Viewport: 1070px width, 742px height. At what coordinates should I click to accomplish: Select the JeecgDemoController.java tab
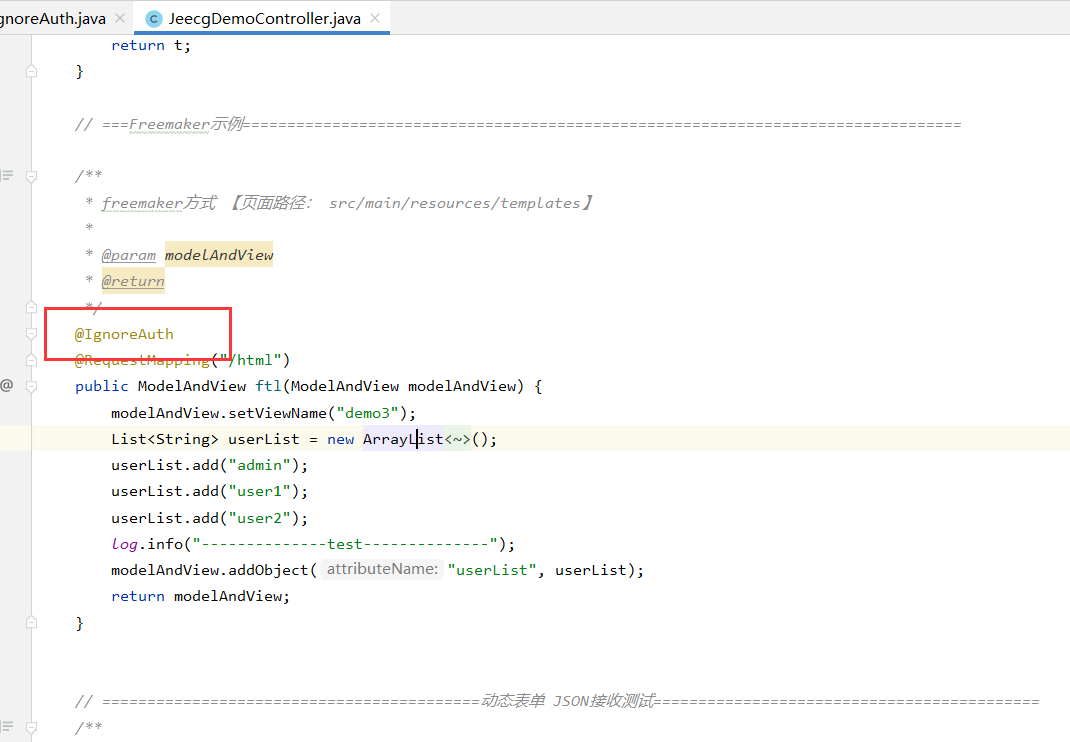[x=264, y=19]
